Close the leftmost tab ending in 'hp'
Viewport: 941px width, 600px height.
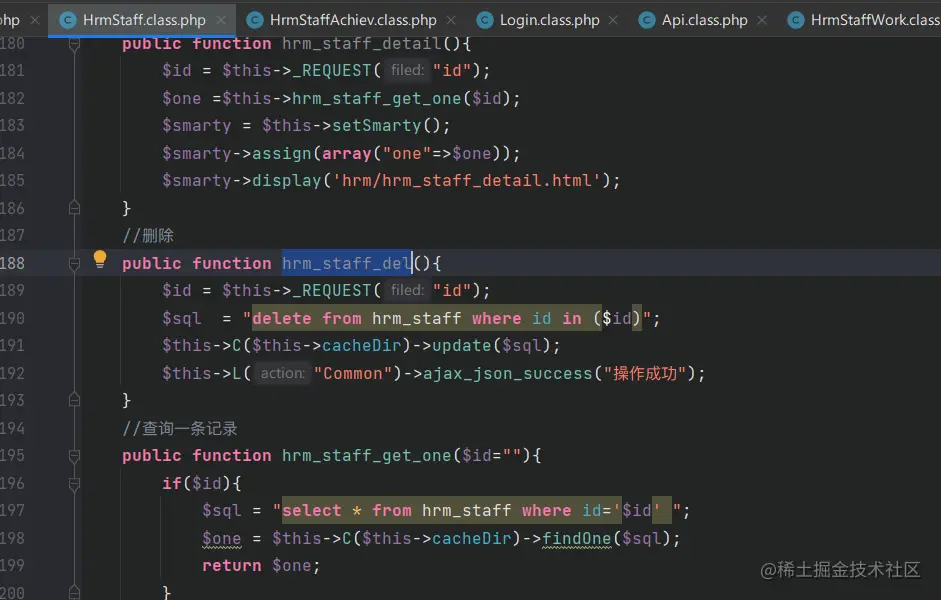pyautogui.click(x=35, y=20)
